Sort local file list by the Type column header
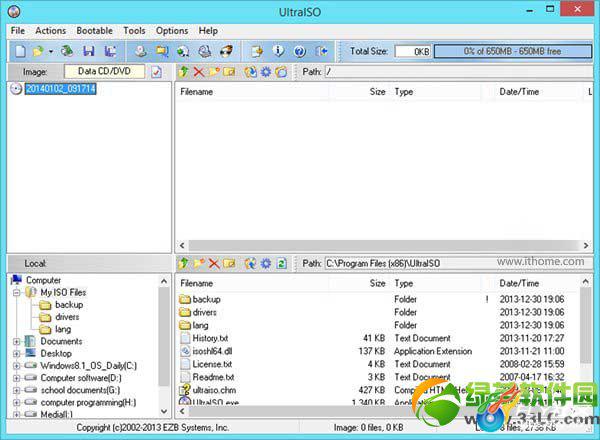600x440 pixels. click(x=436, y=284)
